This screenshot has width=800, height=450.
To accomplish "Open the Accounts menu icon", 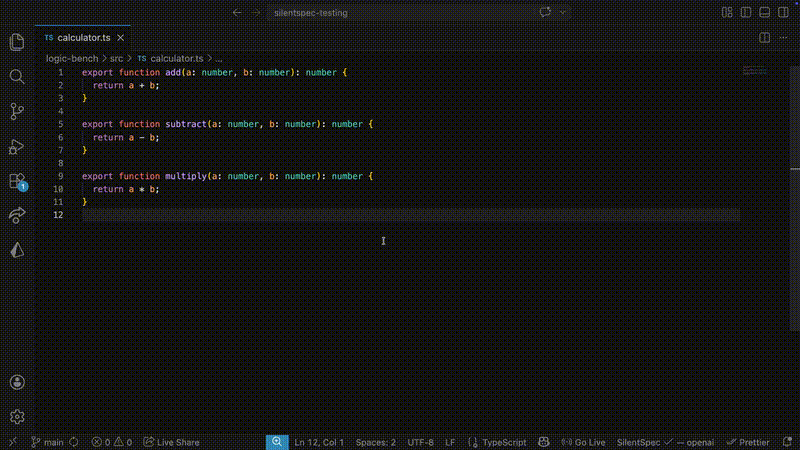I will [x=17, y=382].
